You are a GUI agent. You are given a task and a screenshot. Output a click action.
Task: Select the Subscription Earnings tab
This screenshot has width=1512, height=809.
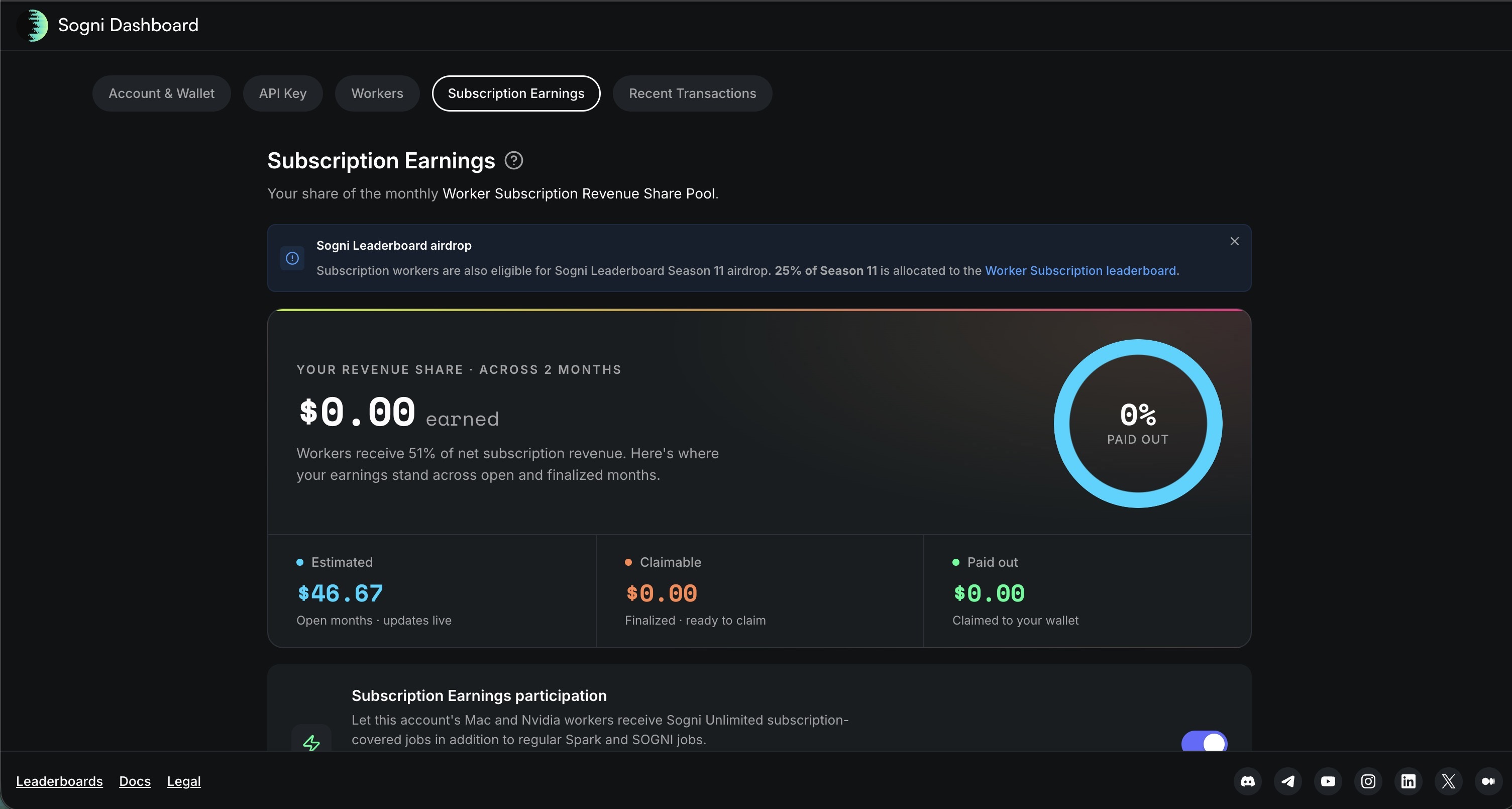(x=516, y=93)
